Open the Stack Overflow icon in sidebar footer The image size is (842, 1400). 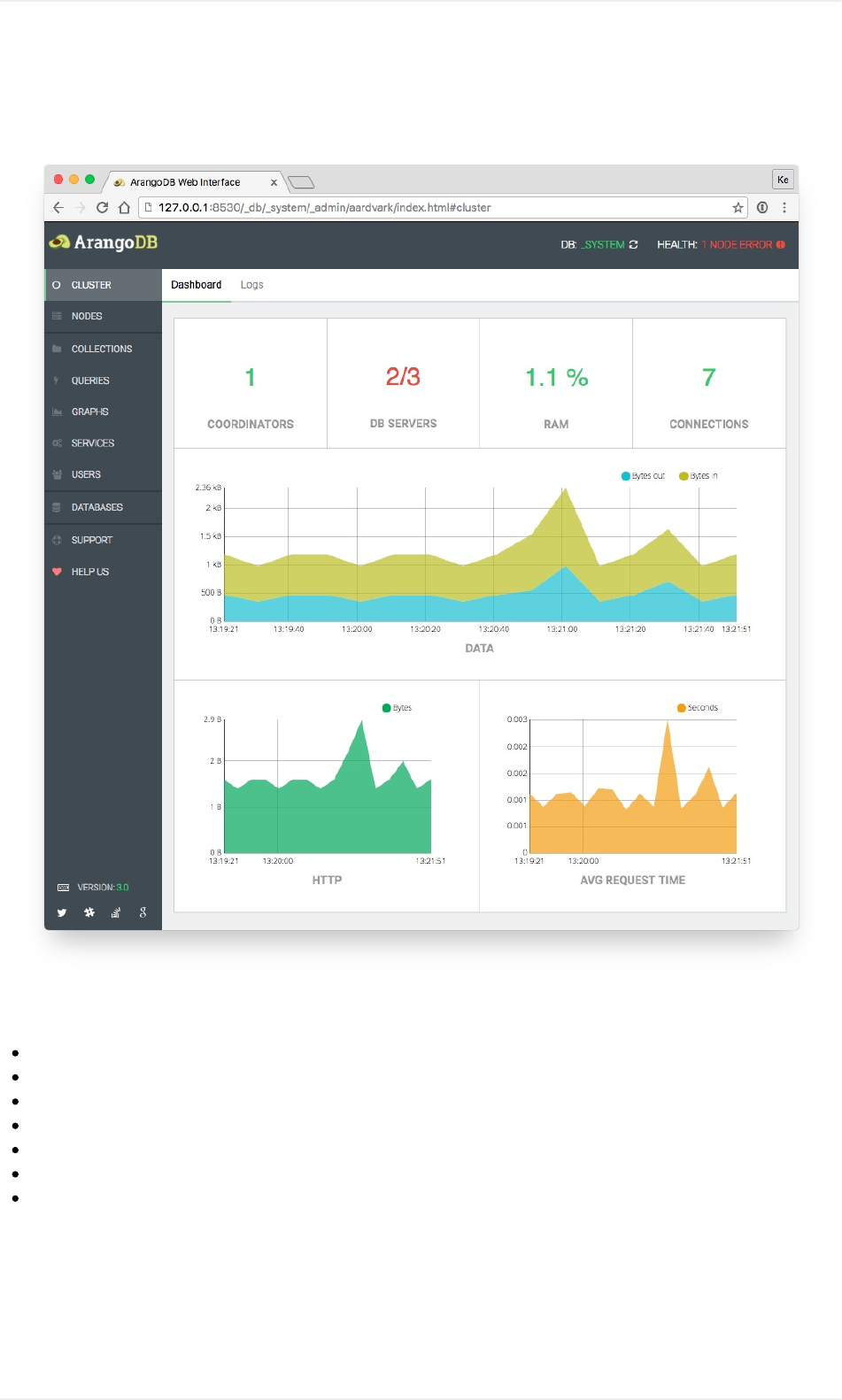115,912
